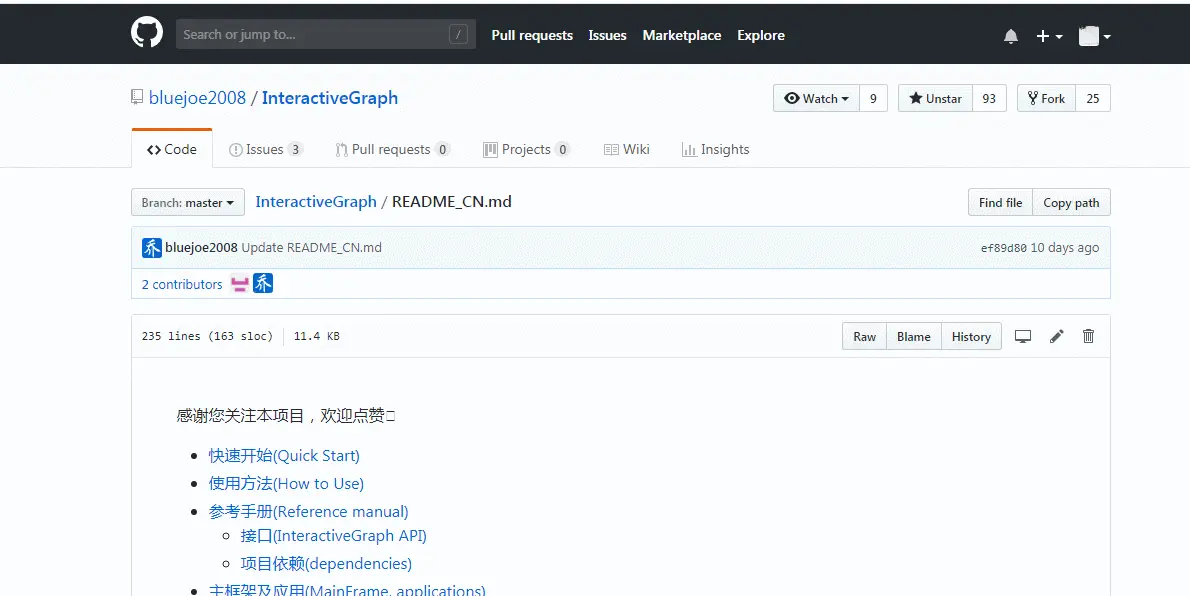Viewport: 1190px width, 596px height.
Task: View the 93 stargazers count
Action: [x=989, y=98]
